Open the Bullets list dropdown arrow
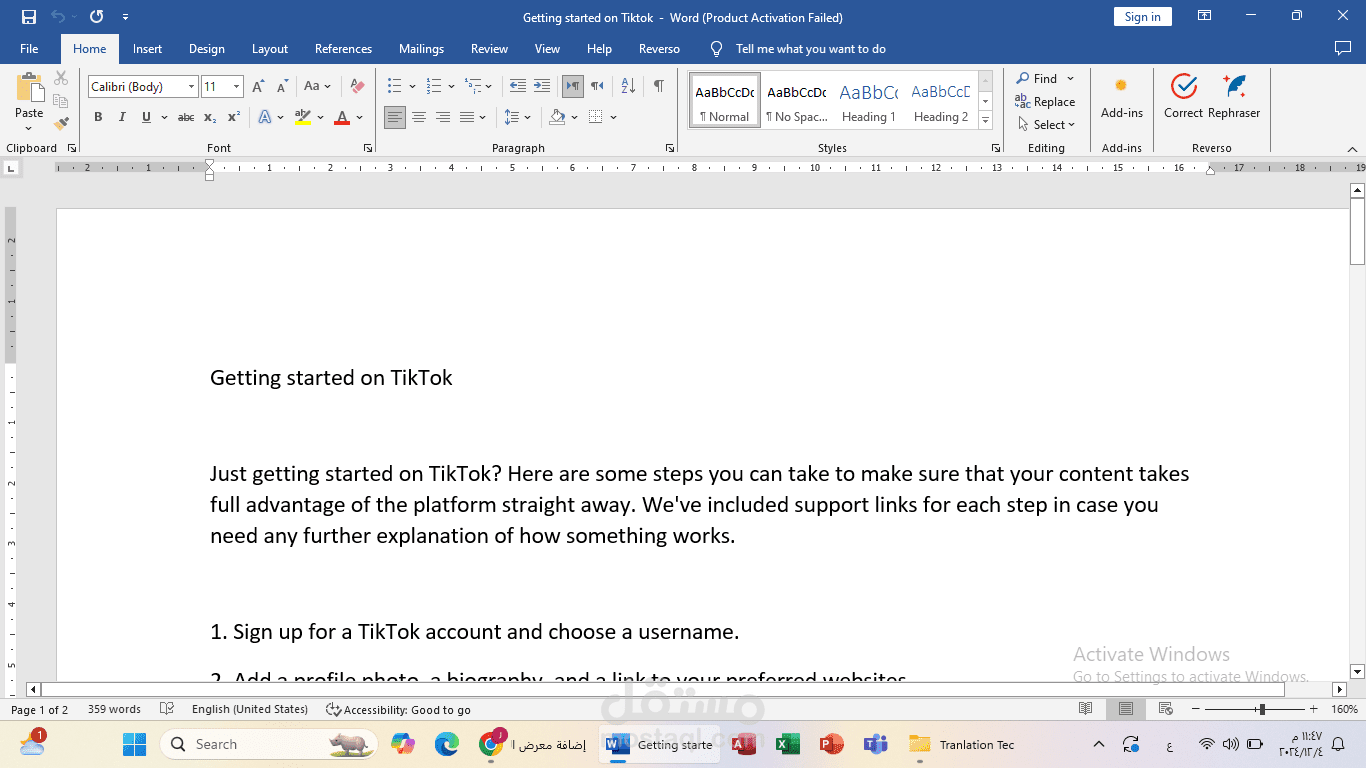 point(412,87)
